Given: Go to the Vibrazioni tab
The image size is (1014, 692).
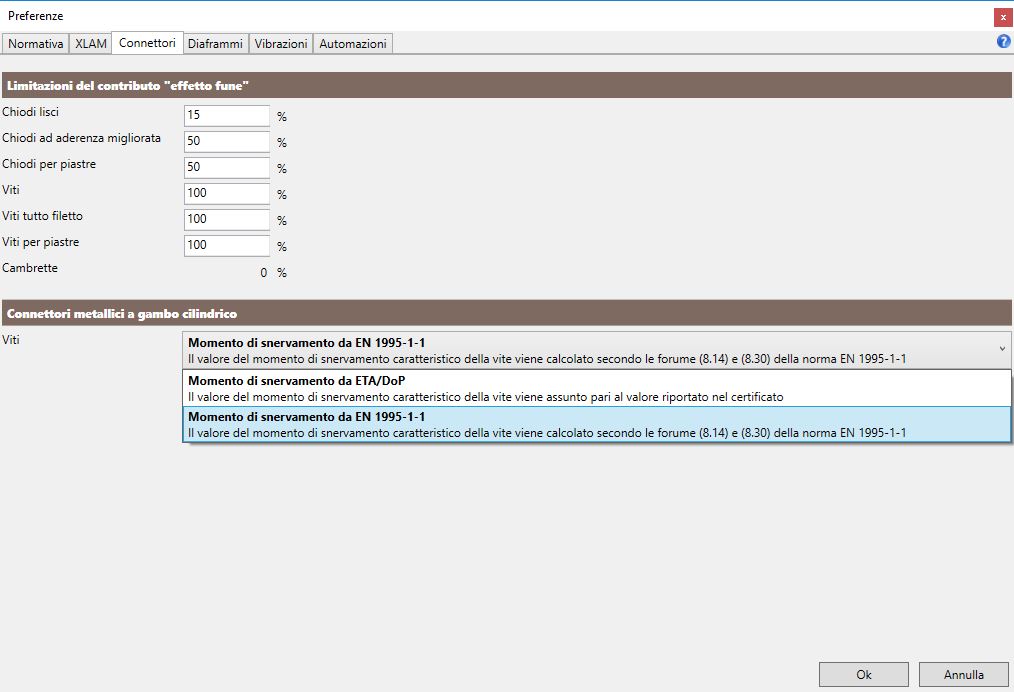Looking at the screenshot, I should (x=281, y=43).
